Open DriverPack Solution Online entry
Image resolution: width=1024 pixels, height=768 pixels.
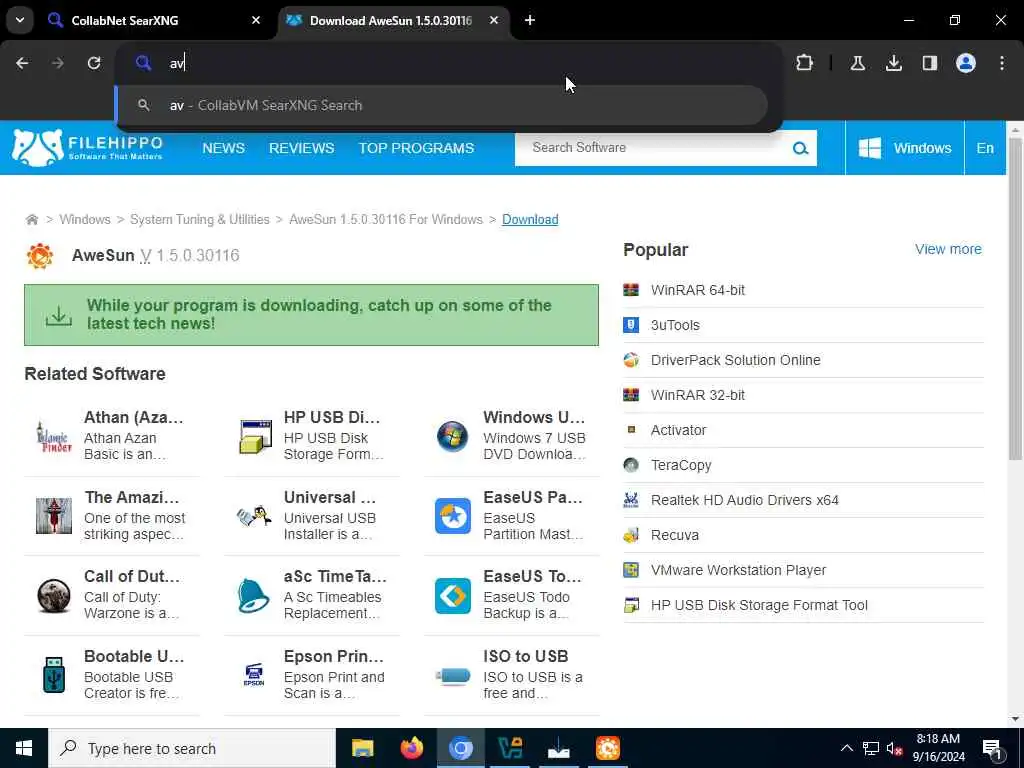[735, 360]
